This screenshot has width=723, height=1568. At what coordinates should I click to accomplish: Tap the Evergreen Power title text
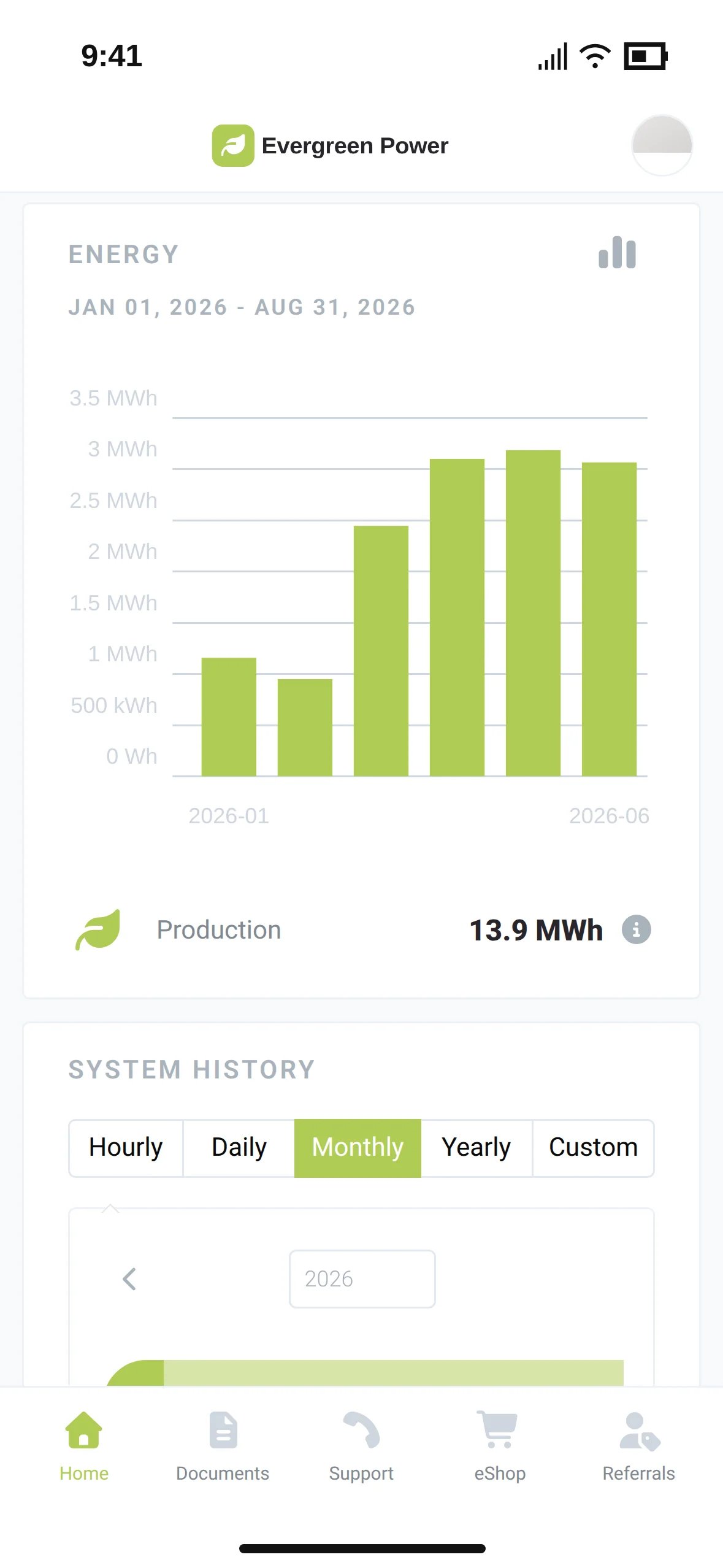coord(355,146)
